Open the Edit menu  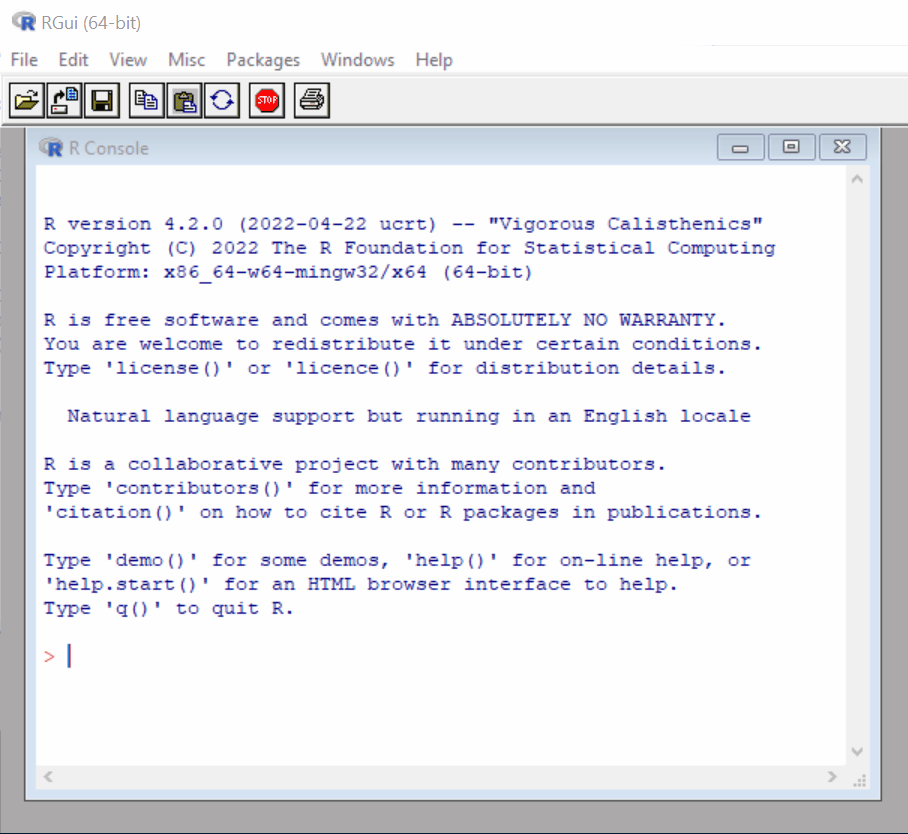73,60
